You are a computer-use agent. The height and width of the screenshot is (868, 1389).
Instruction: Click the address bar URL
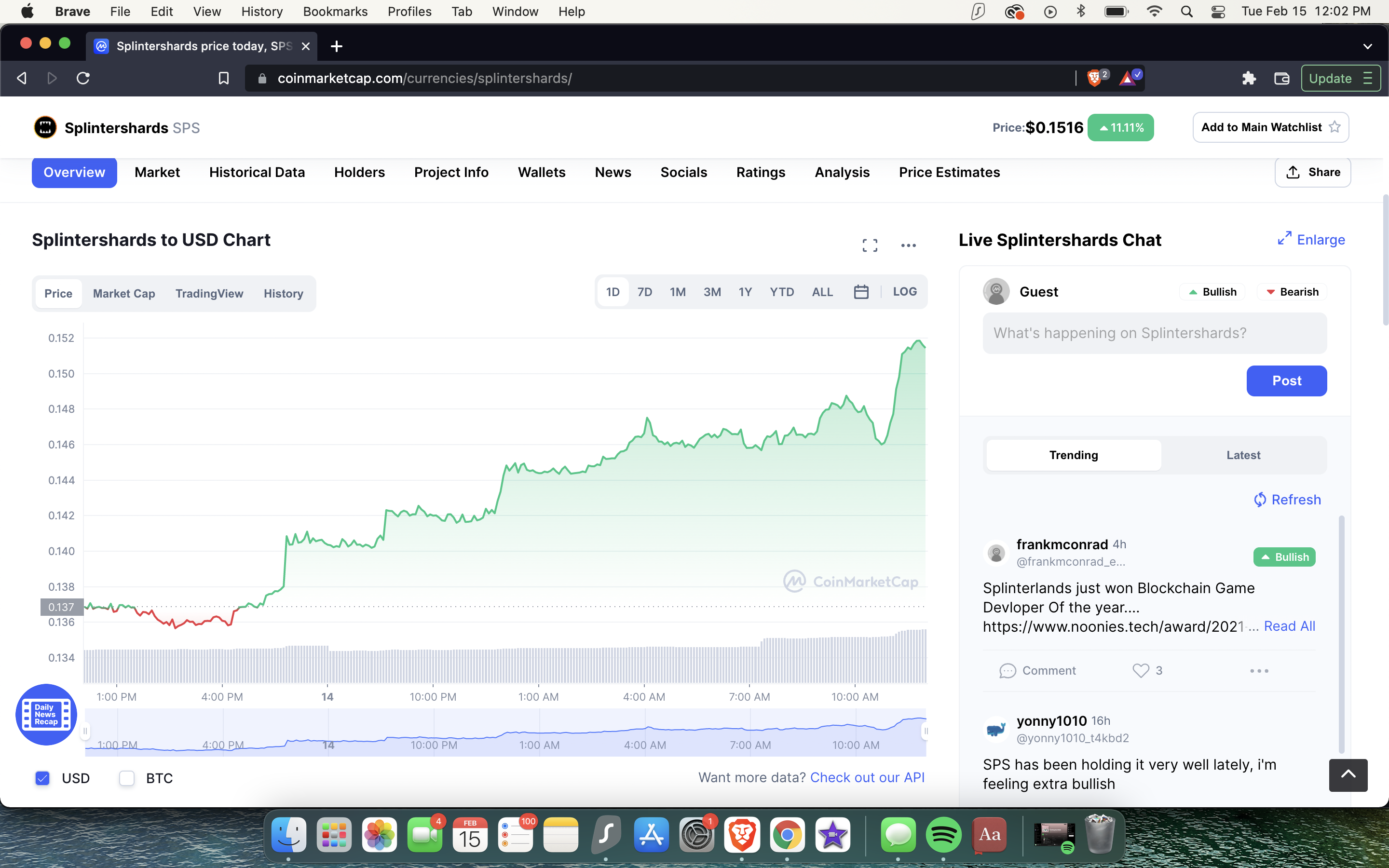click(x=425, y=78)
